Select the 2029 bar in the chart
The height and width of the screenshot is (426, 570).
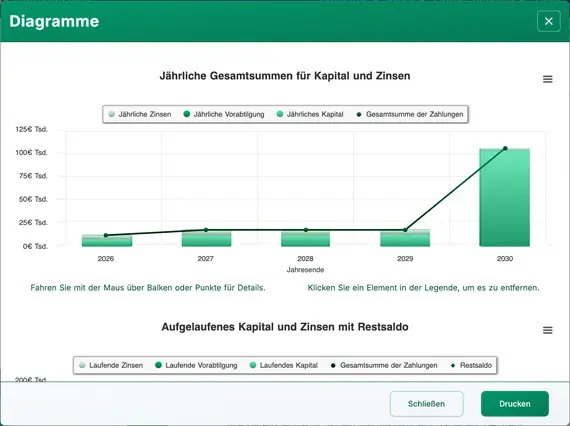(x=405, y=238)
